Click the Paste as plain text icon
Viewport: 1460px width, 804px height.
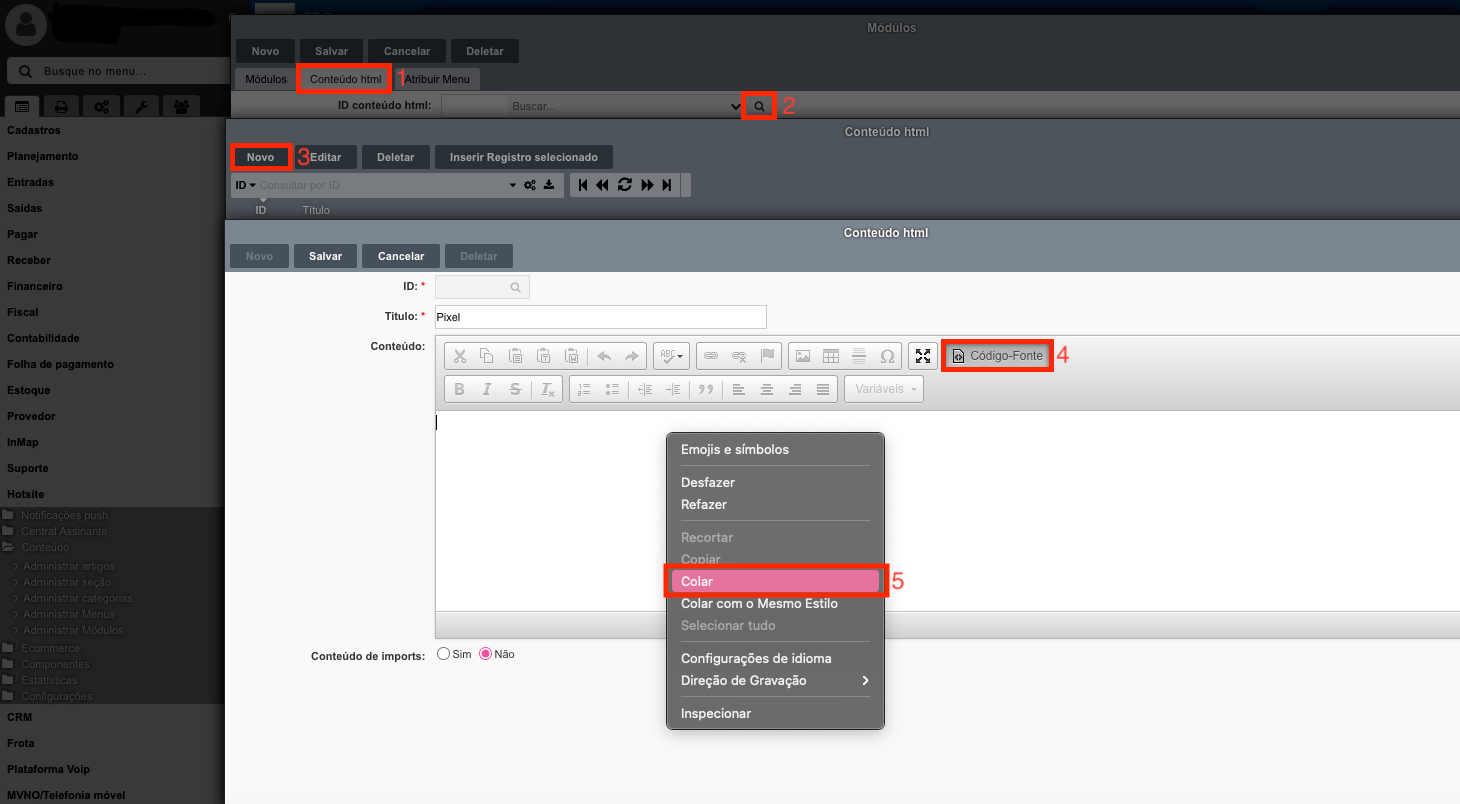(543, 356)
